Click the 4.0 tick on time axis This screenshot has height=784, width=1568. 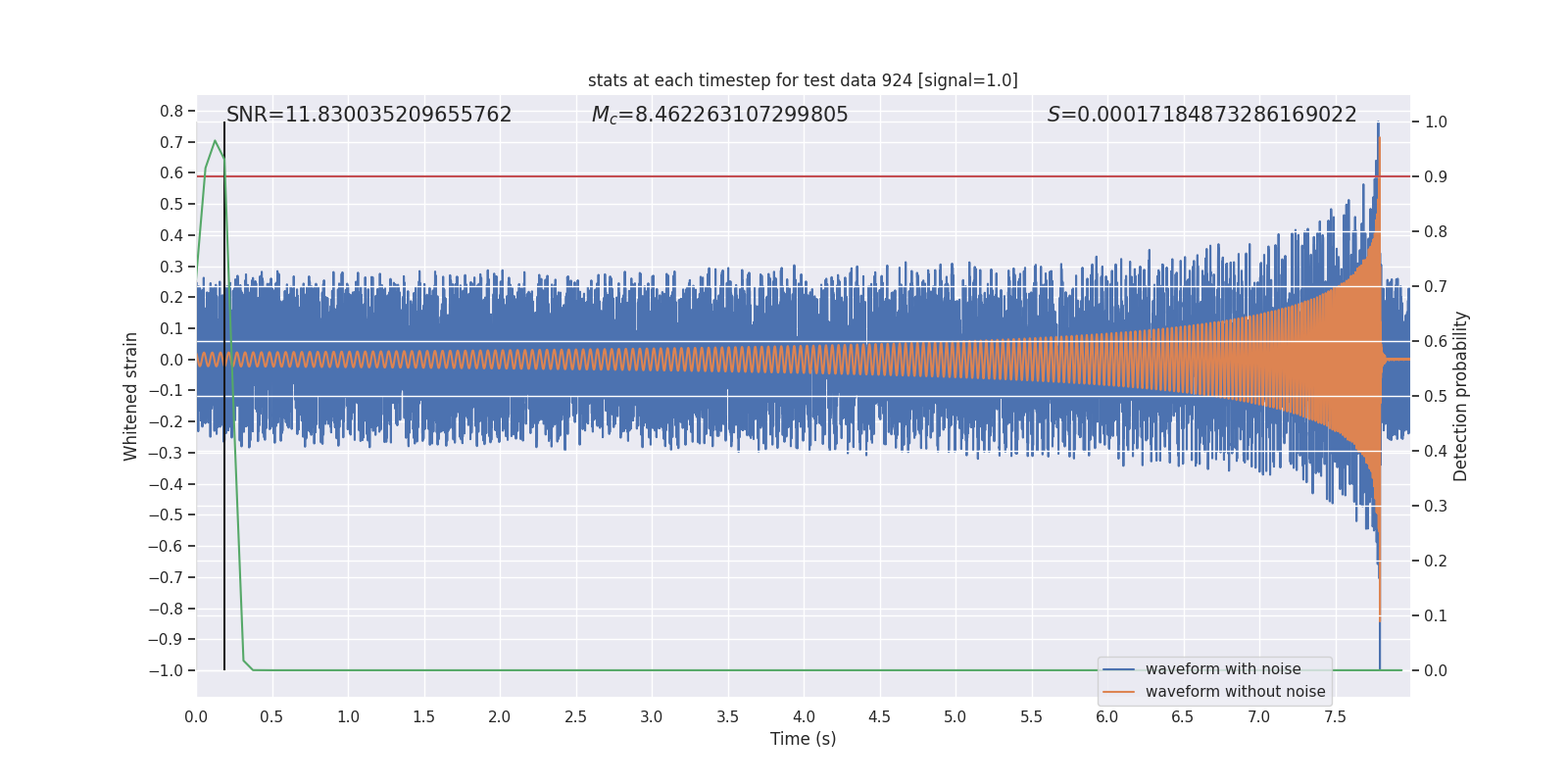pos(804,717)
